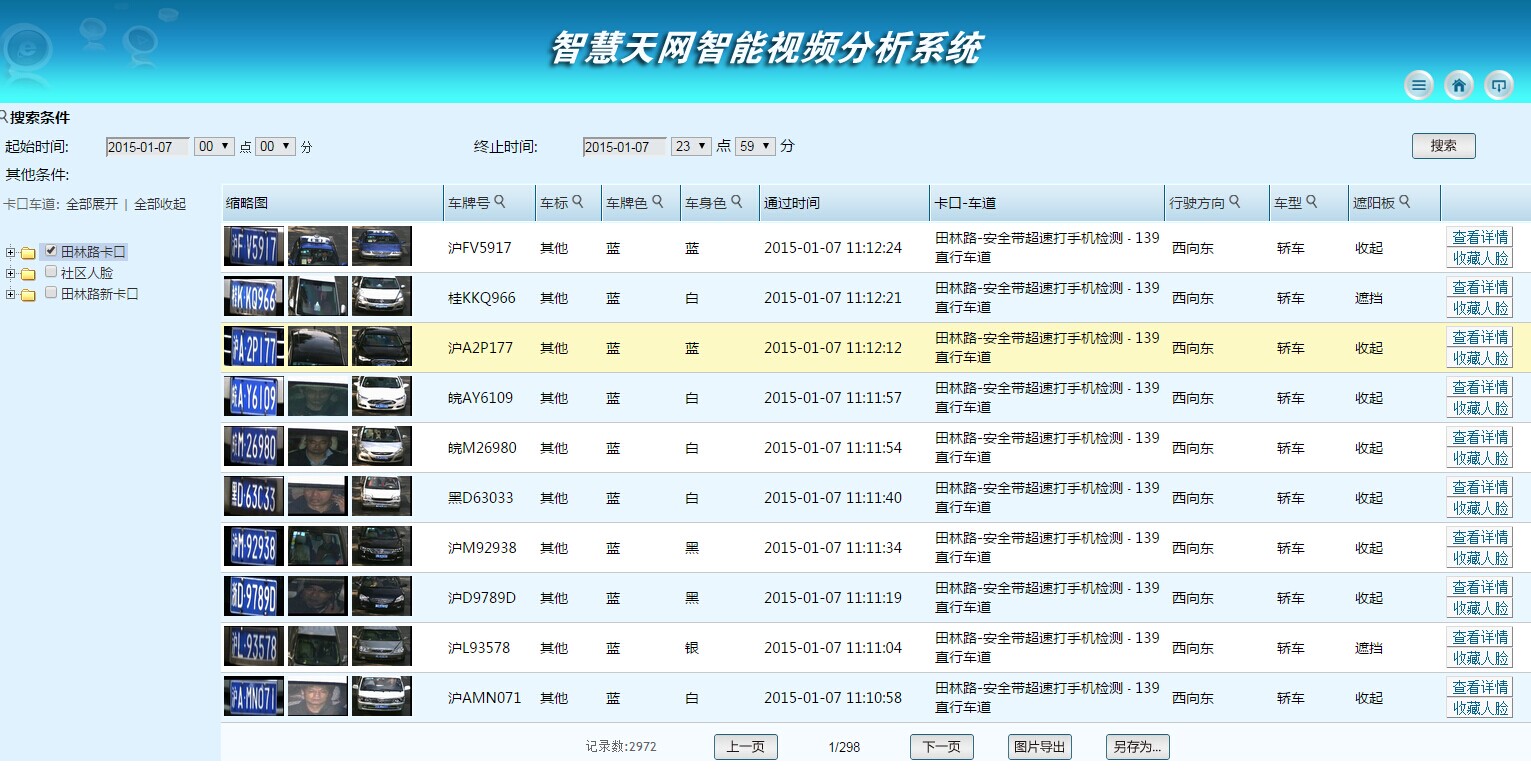Open the start time hour dropdown

pyautogui.click(x=214, y=146)
